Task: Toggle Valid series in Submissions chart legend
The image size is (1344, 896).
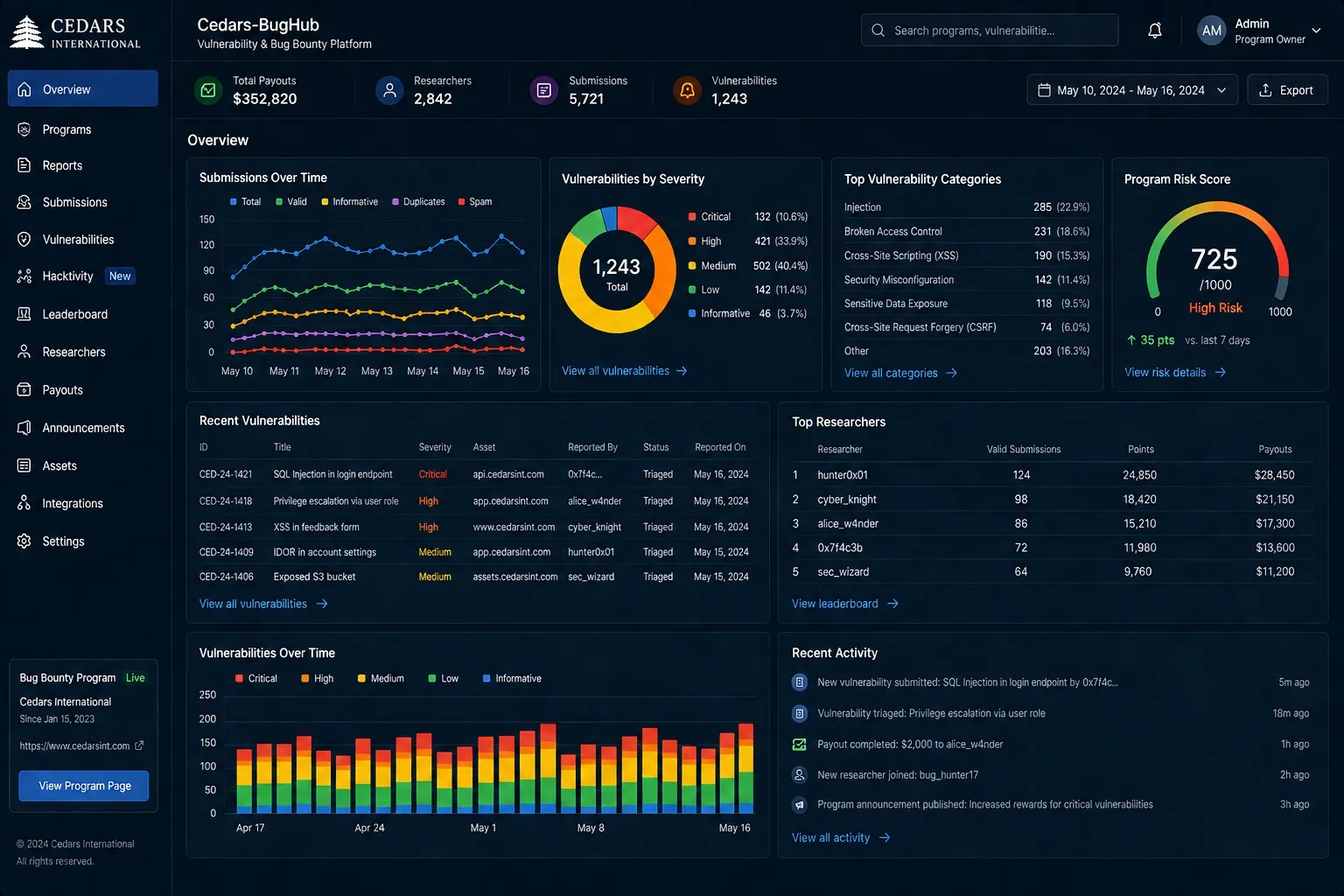Action: tap(291, 202)
